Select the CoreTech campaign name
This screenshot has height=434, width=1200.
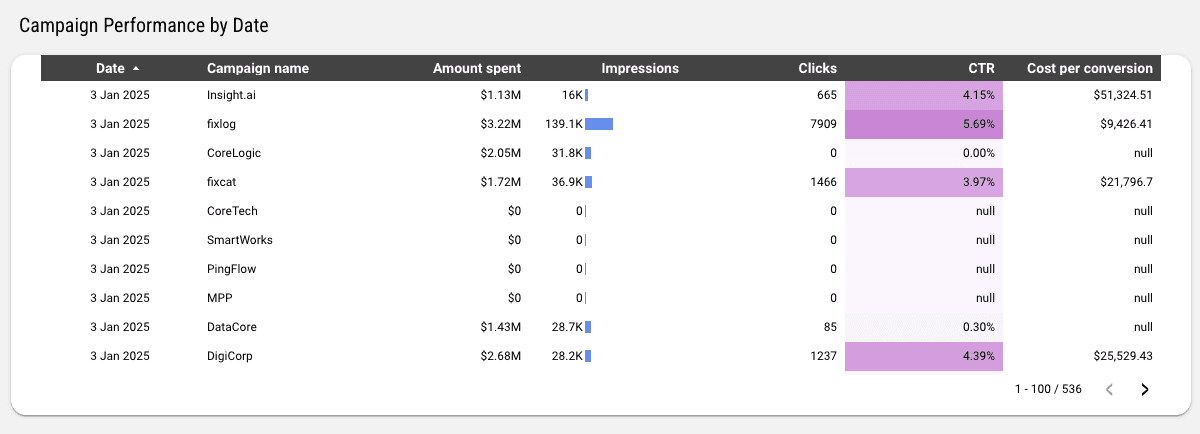pyautogui.click(x=232, y=212)
